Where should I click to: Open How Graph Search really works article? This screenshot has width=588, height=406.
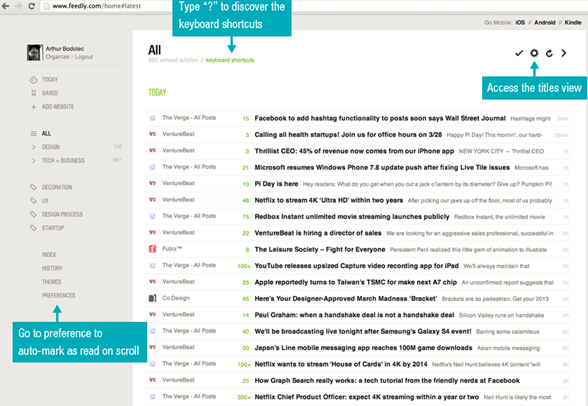tap(387, 381)
